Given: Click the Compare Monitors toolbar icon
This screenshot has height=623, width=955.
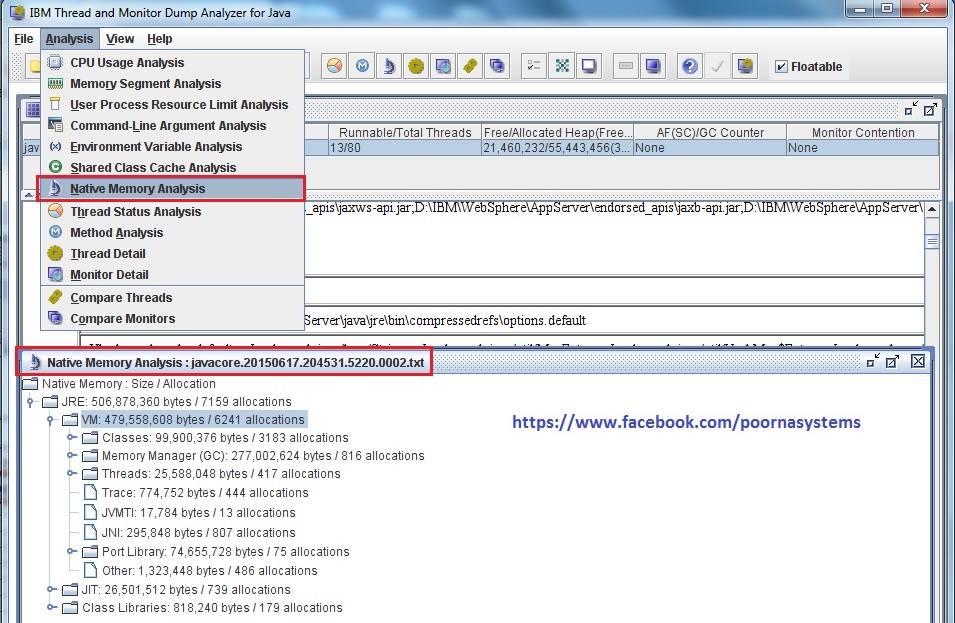Looking at the screenshot, I should pyautogui.click(x=497, y=66).
